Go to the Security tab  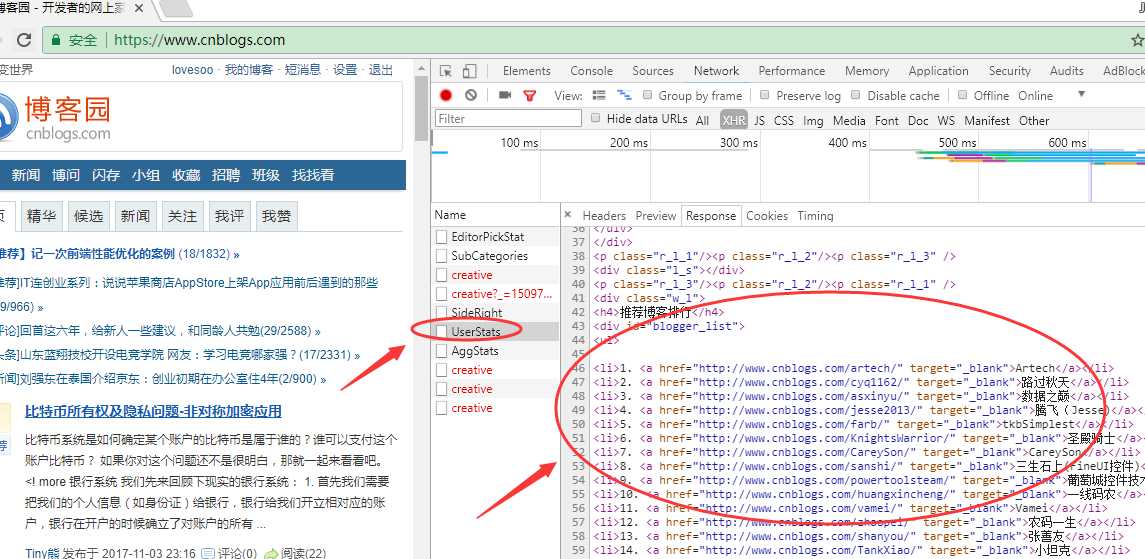(1009, 71)
